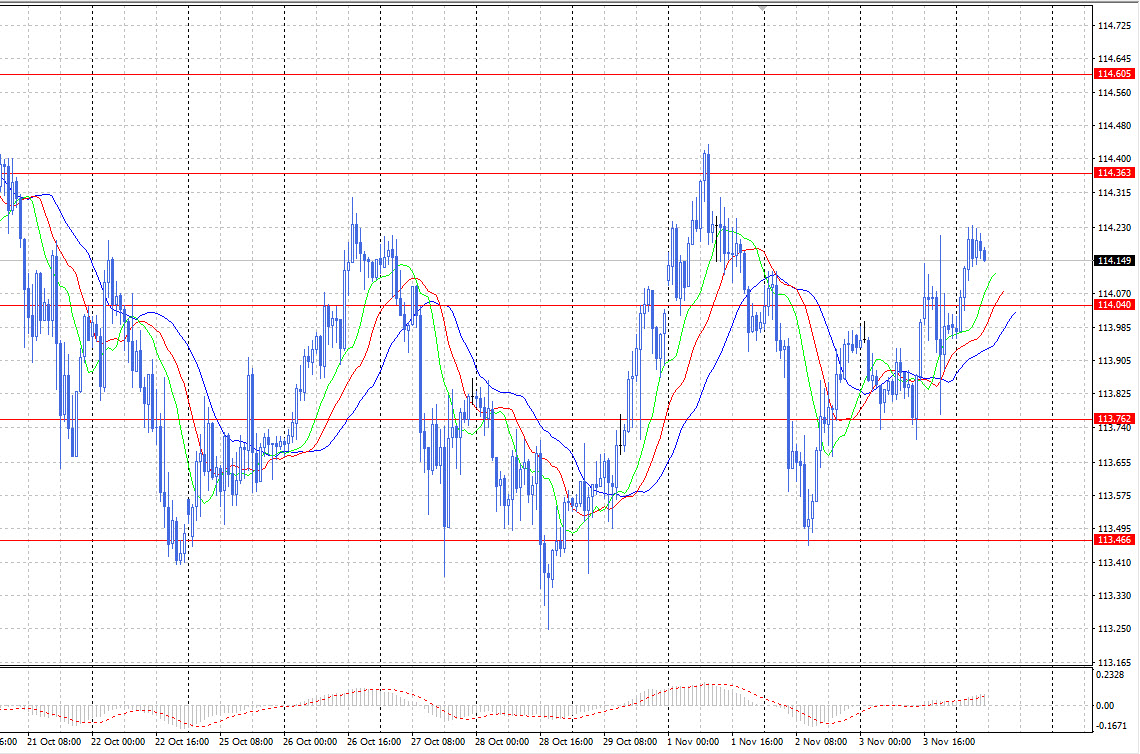Click the 1 Nov 00:00 time label
1140x754 pixels.
pyautogui.click(x=693, y=742)
